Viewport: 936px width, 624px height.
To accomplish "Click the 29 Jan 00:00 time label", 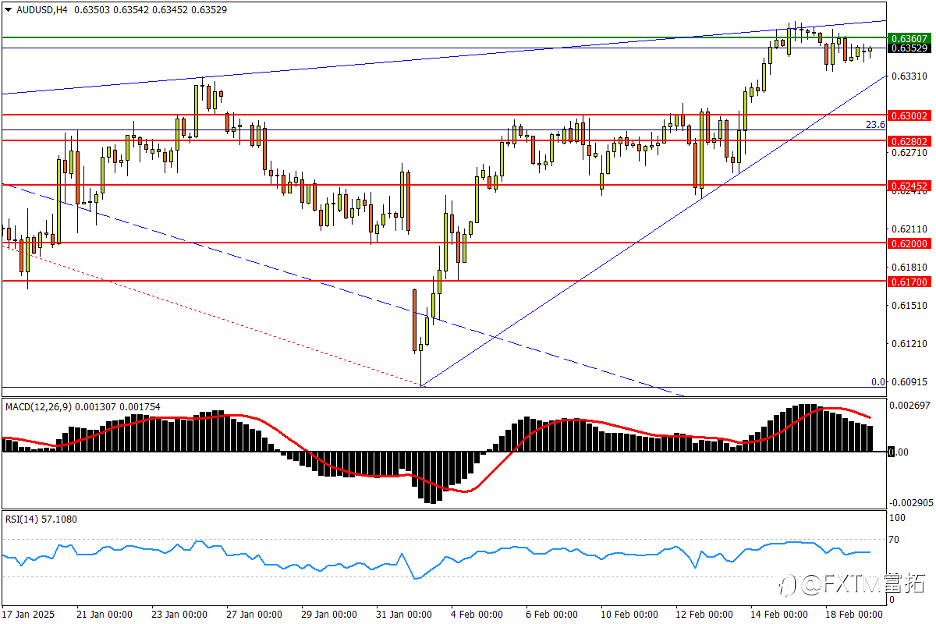I will pos(329,614).
